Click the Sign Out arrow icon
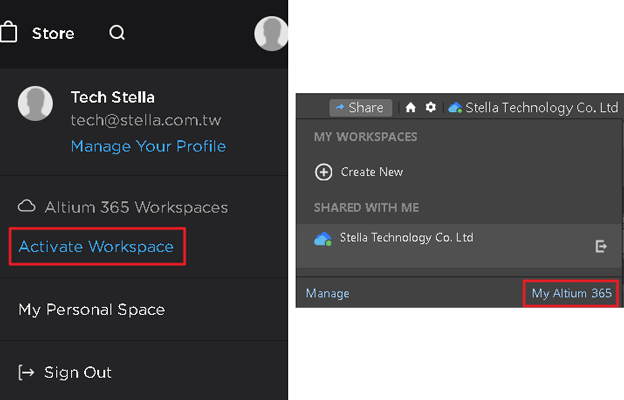 [26, 372]
